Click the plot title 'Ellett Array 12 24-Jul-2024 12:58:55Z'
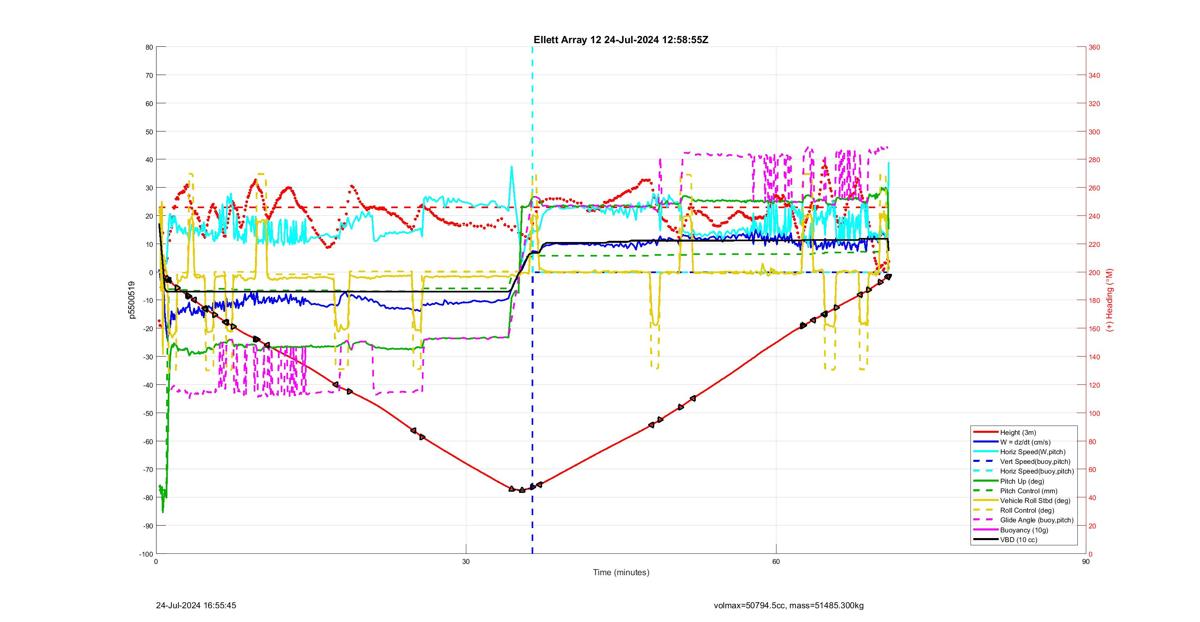This screenshot has width=1200, height=622. coord(622,40)
